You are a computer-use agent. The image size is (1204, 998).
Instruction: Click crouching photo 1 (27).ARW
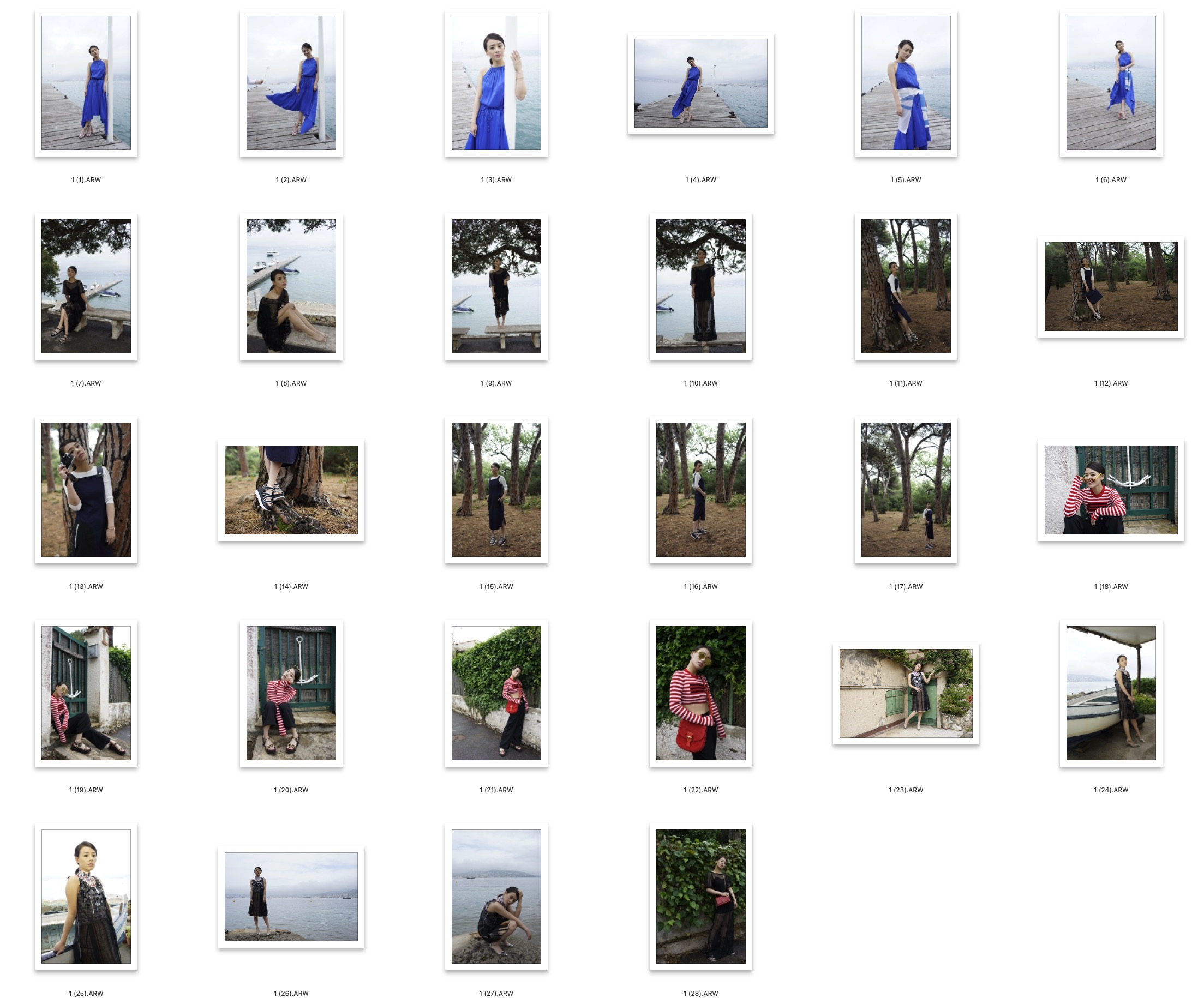[x=496, y=896]
